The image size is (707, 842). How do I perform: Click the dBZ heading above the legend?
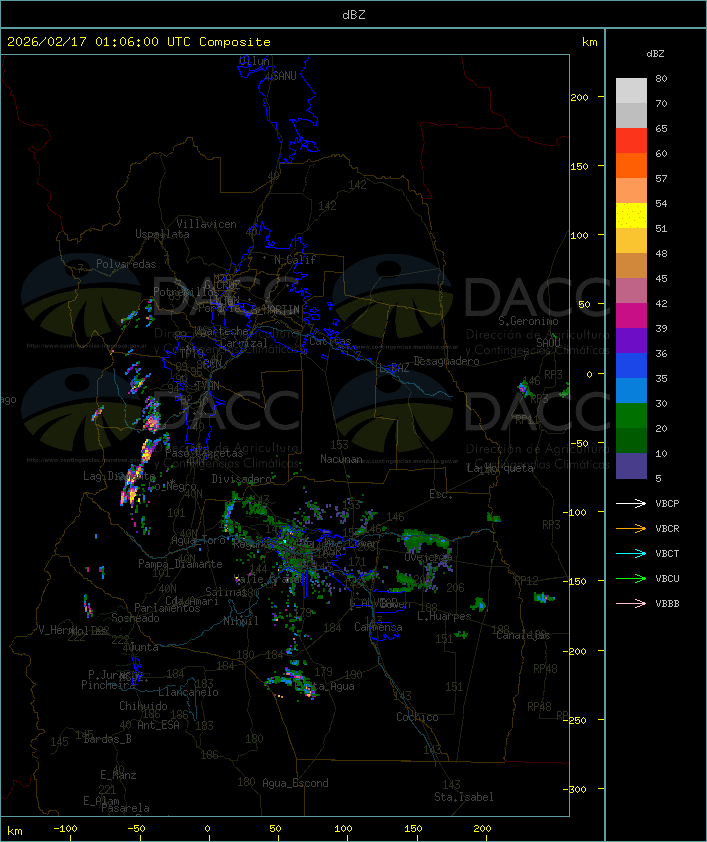click(x=655, y=54)
